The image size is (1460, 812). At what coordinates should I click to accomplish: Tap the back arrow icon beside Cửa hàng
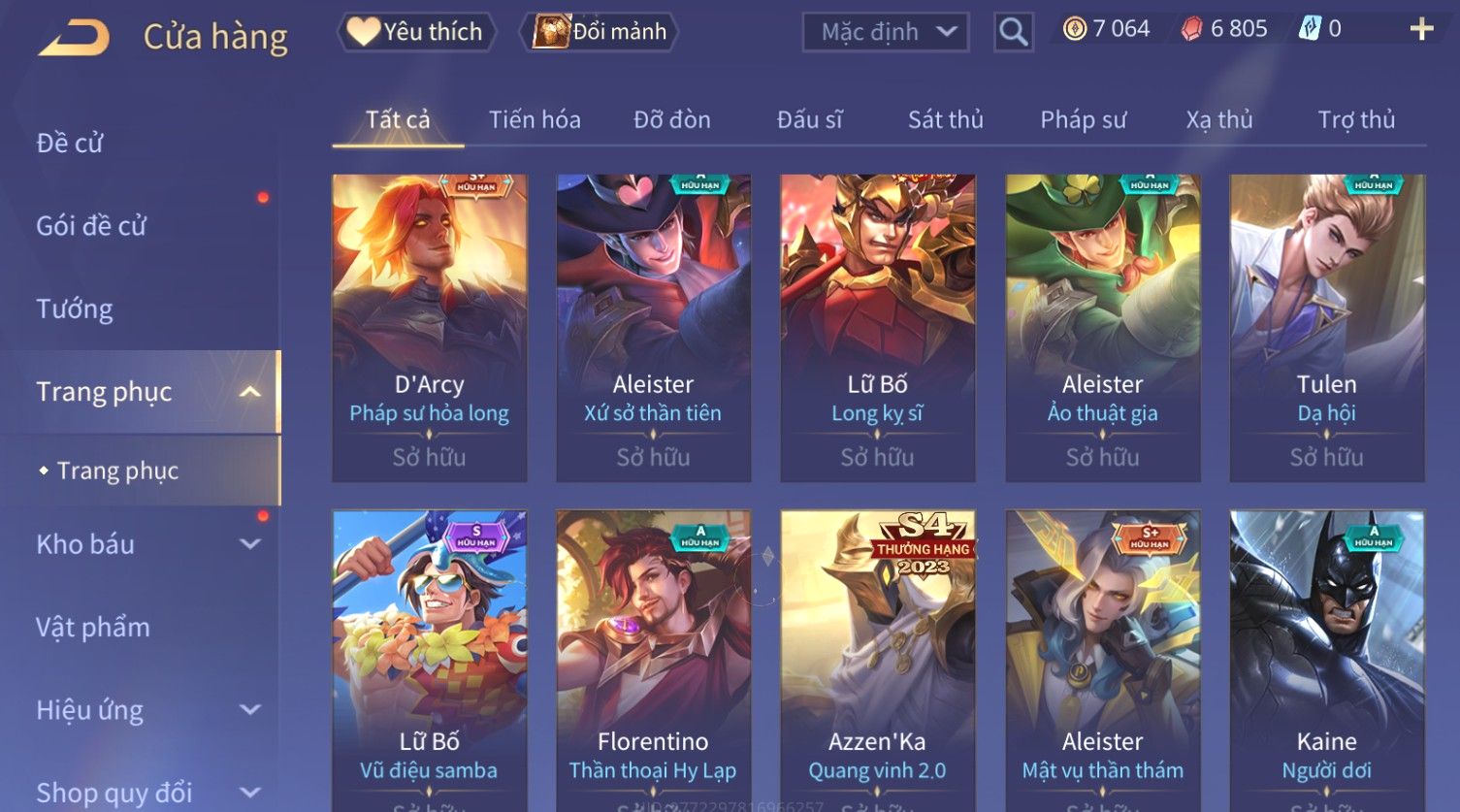(x=73, y=38)
